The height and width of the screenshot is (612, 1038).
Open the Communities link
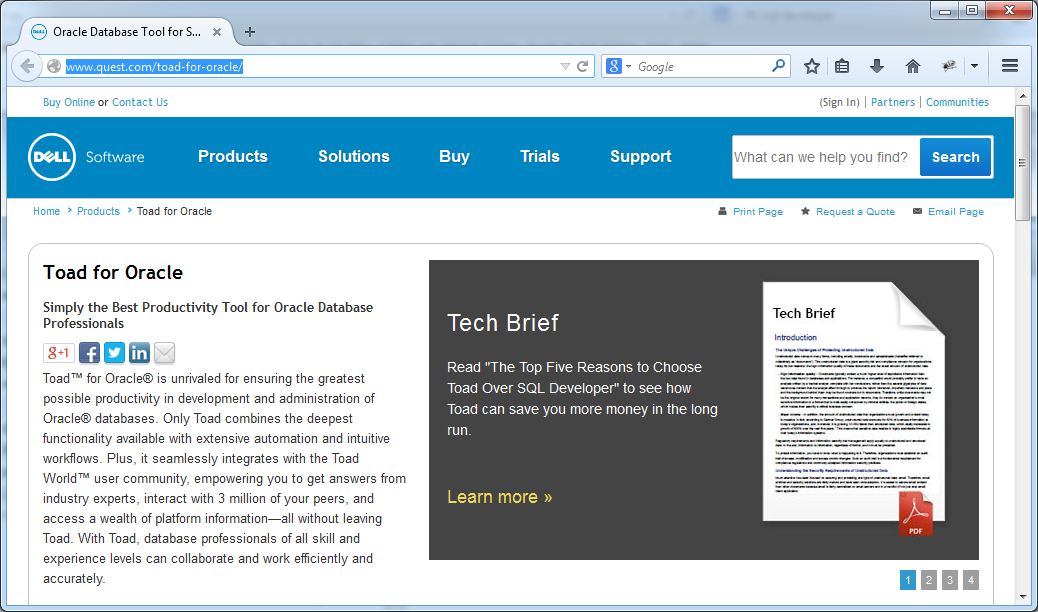pyautogui.click(x=957, y=102)
